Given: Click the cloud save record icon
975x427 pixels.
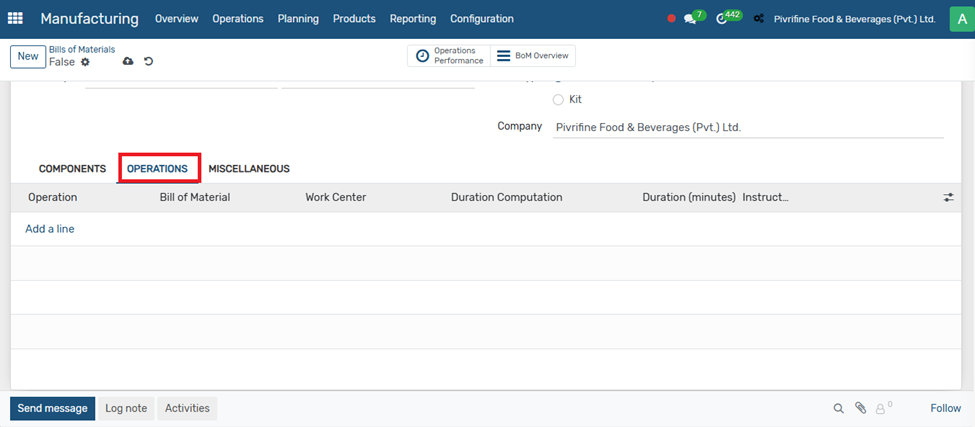Looking at the screenshot, I should [128, 62].
